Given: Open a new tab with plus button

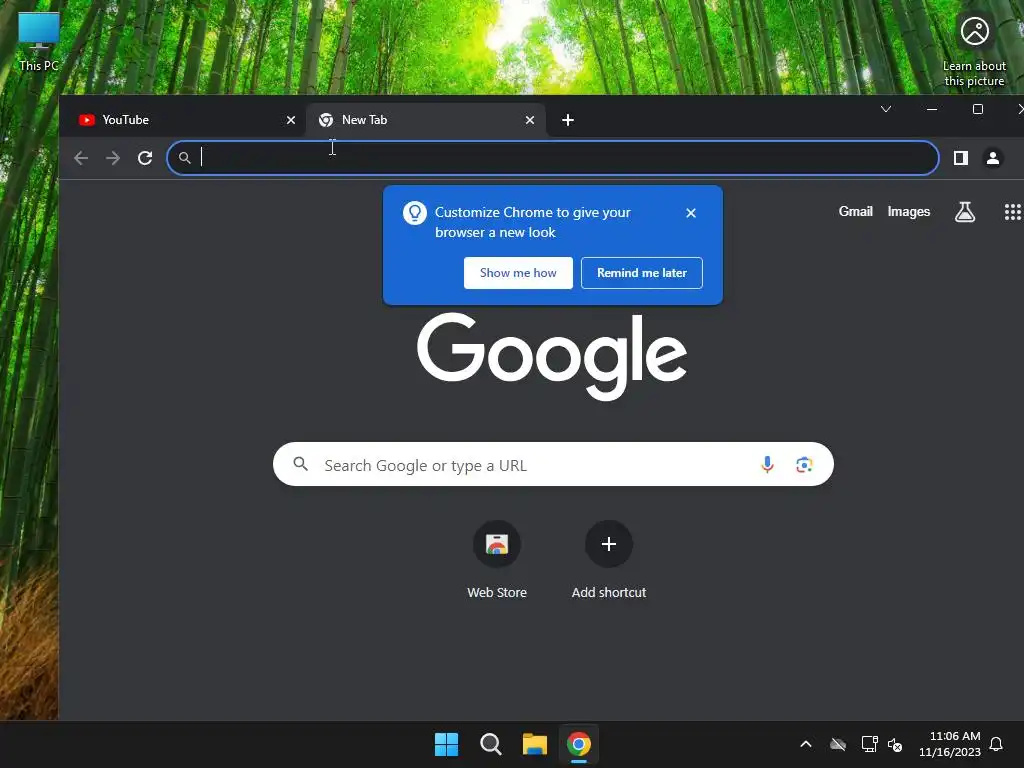Looking at the screenshot, I should click(x=568, y=120).
